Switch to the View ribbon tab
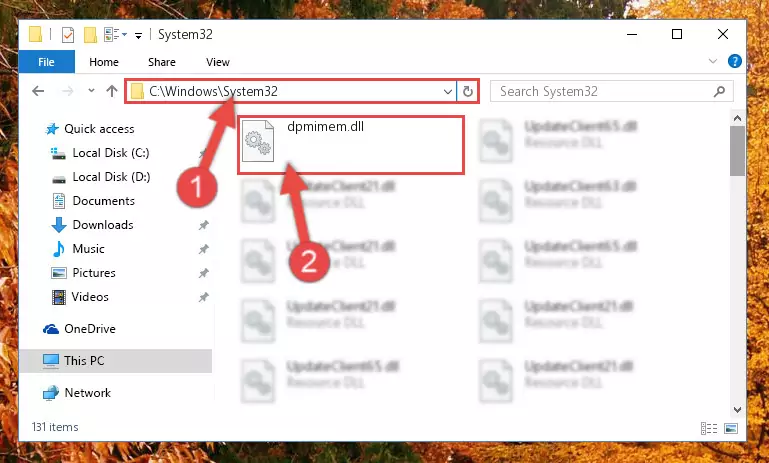The width and height of the screenshot is (769, 463). coord(218,62)
